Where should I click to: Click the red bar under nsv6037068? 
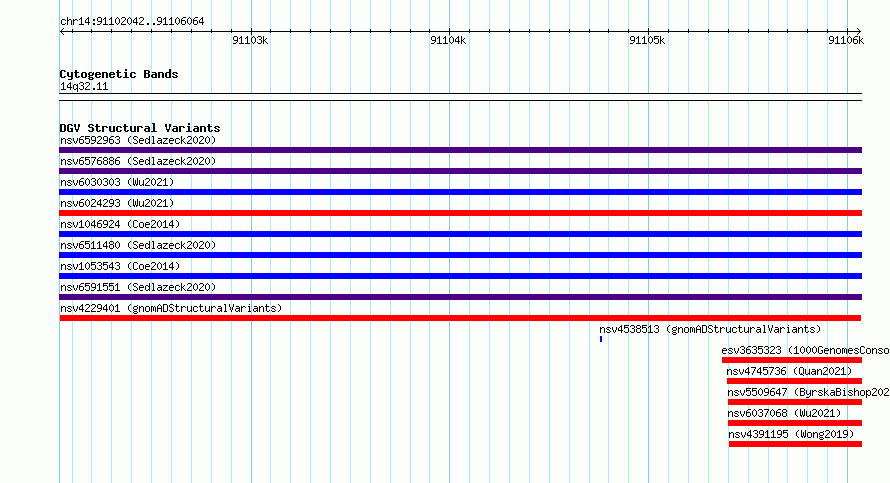click(x=795, y=423)
